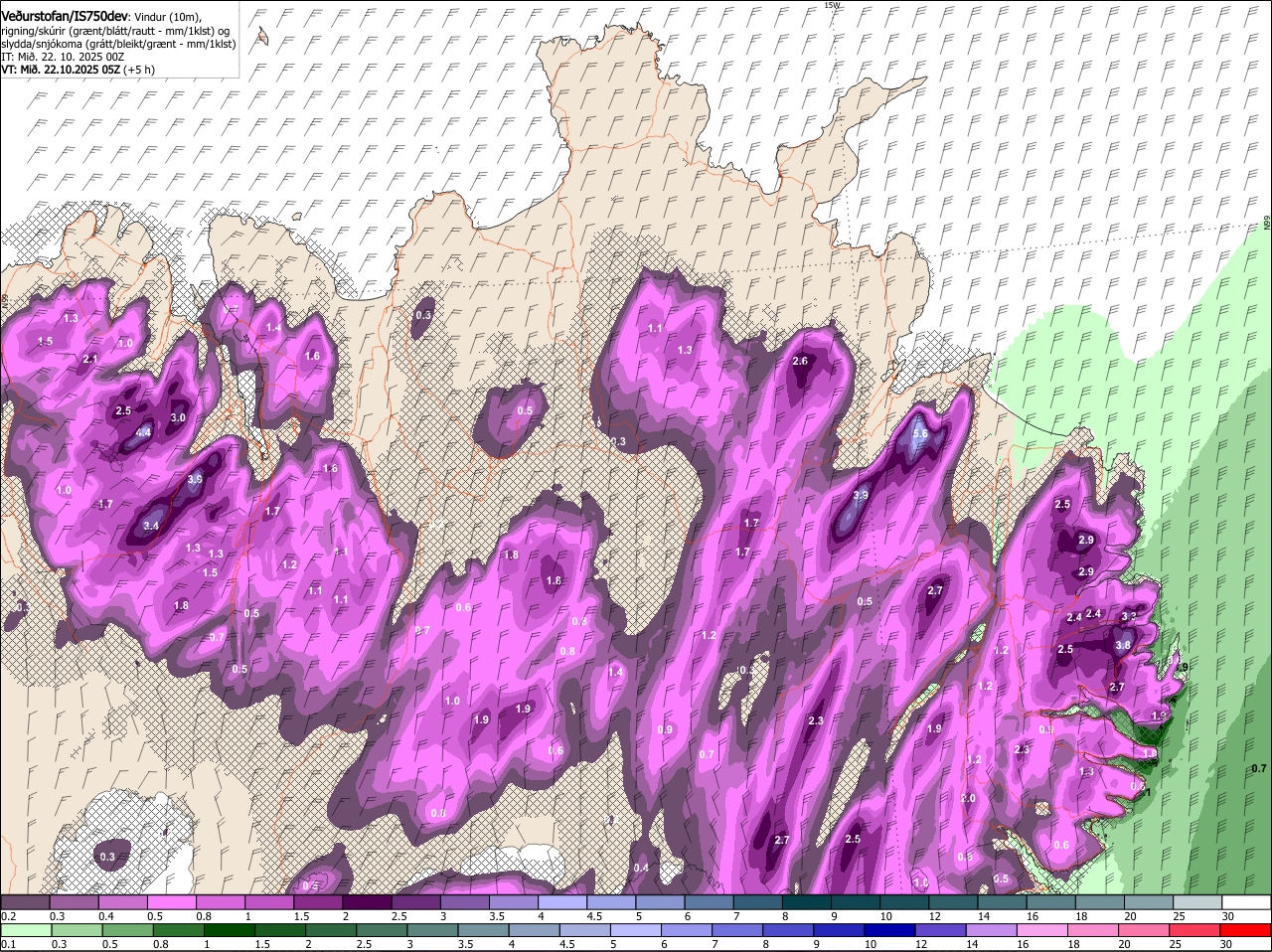Viewport: 1272px width, 952px height.
Task: Select the 3.4 value on the map
Action: pyautogui.click(x=151, y=526)
